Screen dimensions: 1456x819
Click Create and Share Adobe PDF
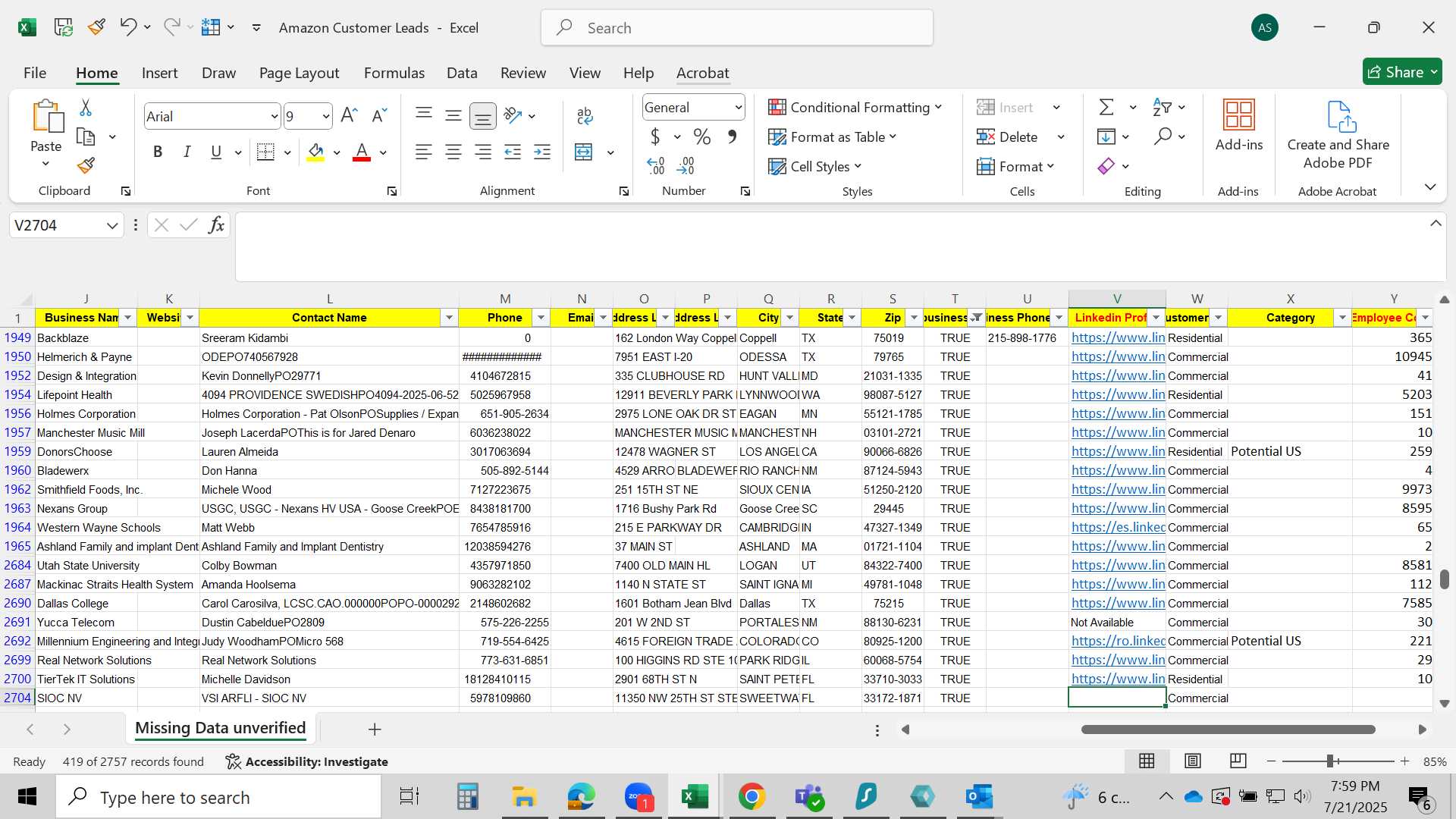coord(1338,135)
